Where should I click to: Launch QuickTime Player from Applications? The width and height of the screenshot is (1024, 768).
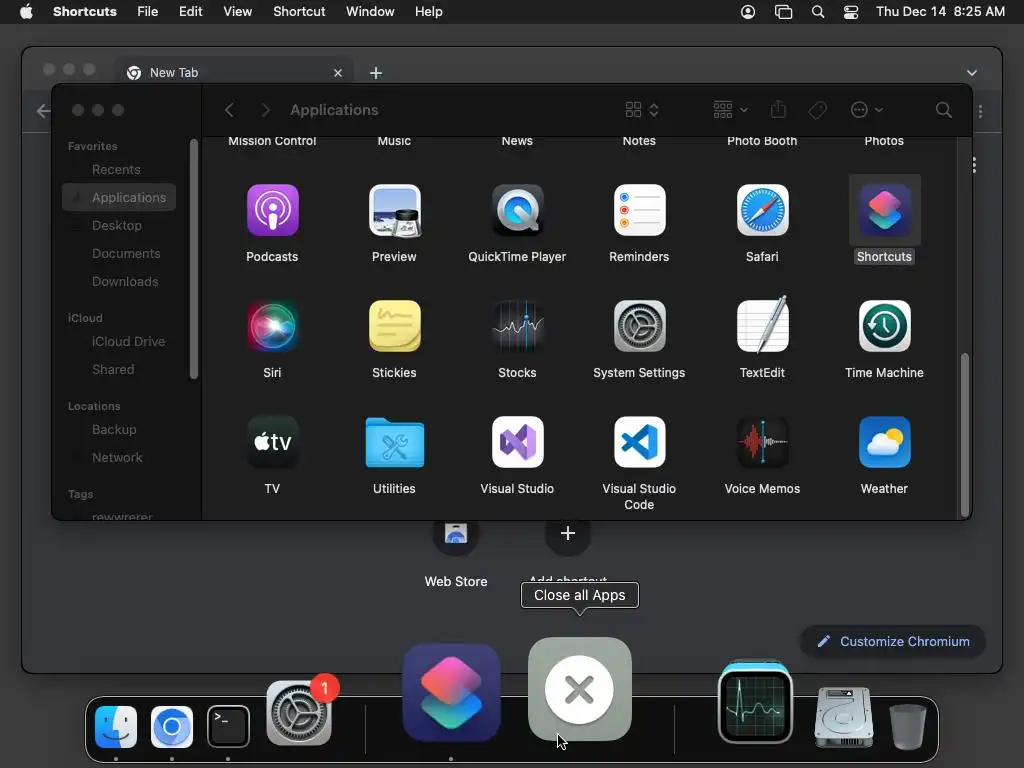click(517, 210)
